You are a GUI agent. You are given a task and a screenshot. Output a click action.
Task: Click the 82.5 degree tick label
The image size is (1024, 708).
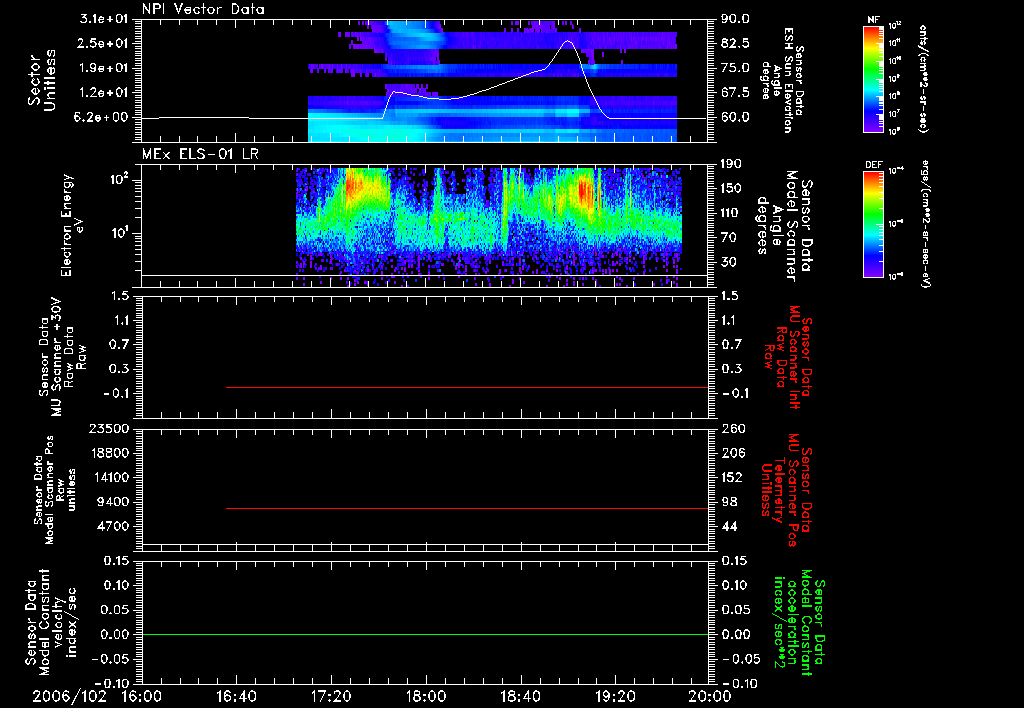tap(735, 43)
